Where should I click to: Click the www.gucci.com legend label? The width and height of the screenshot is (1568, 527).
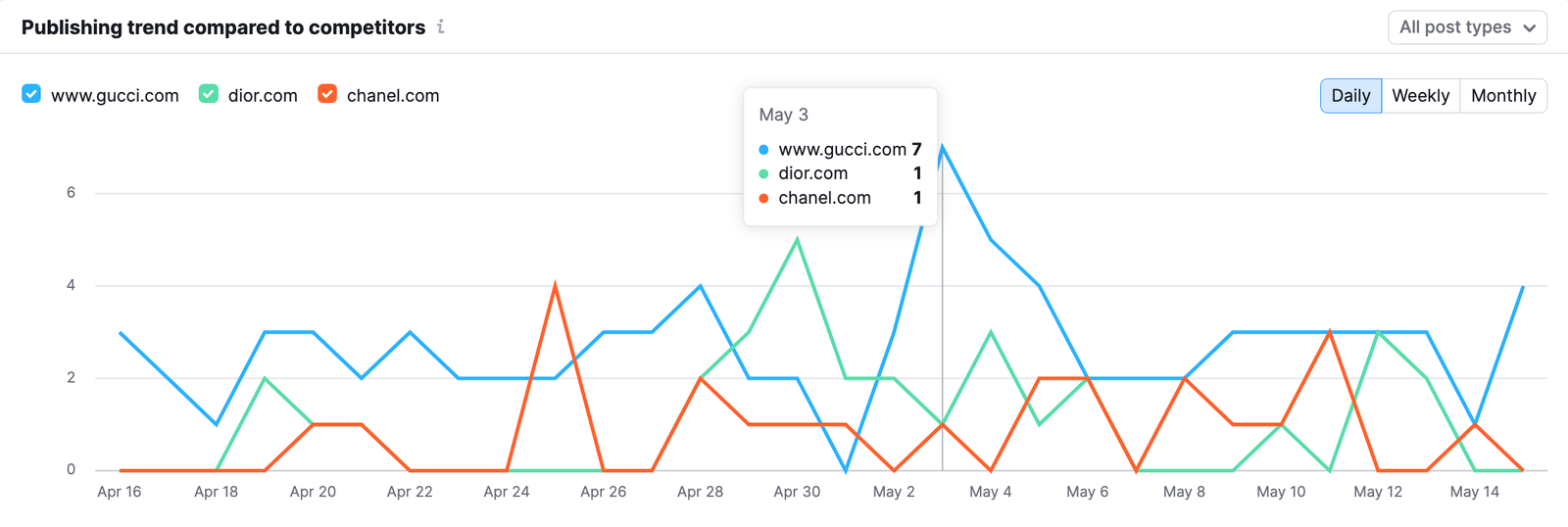pyautogui.click(x=115, y=96)
